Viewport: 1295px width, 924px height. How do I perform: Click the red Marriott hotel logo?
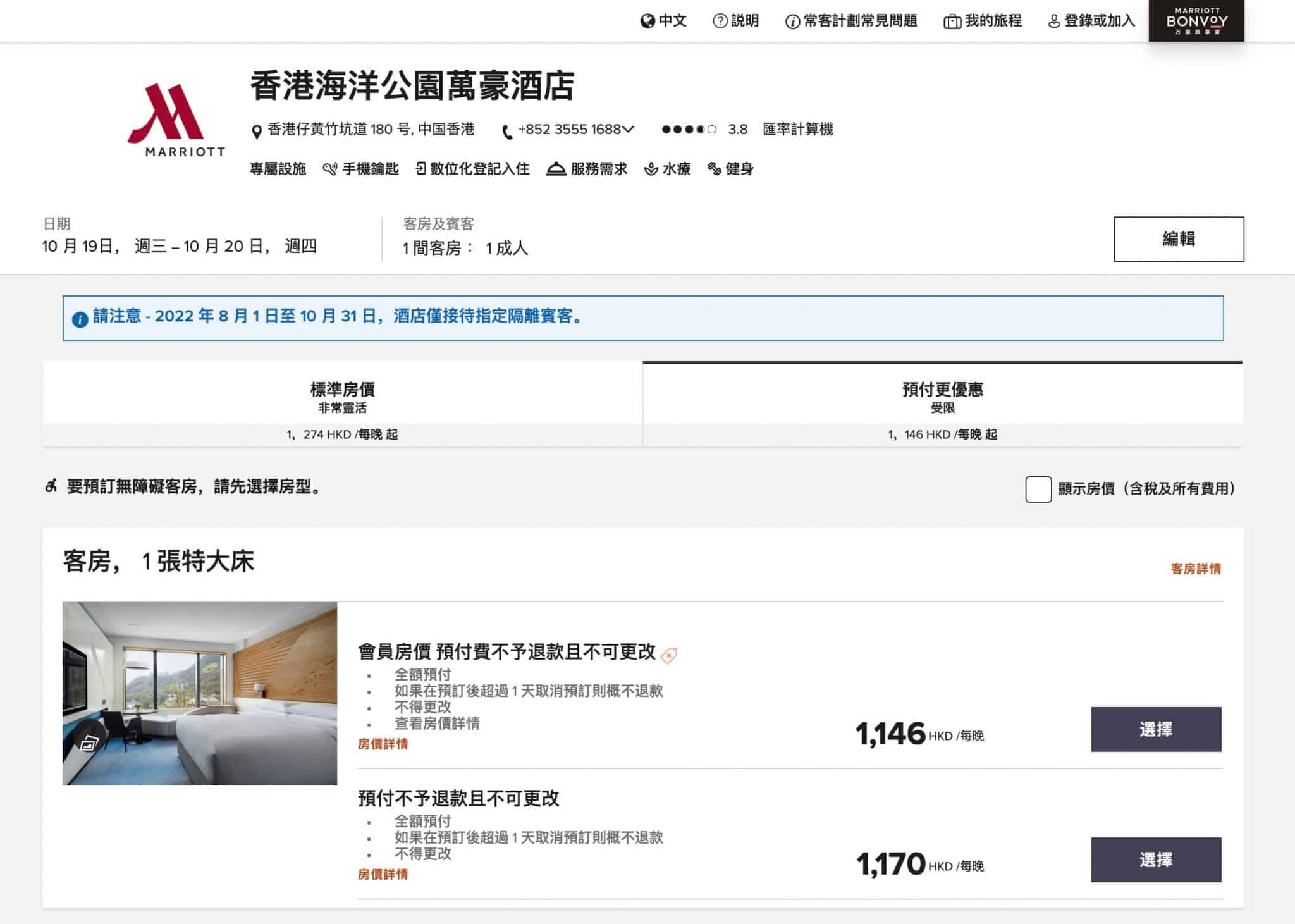click(176, 120)
